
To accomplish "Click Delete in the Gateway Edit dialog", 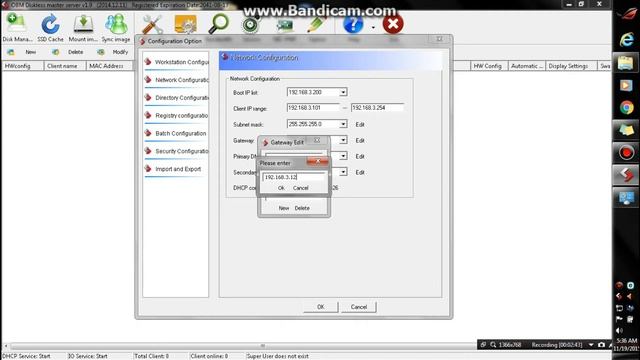I will 302,208.
